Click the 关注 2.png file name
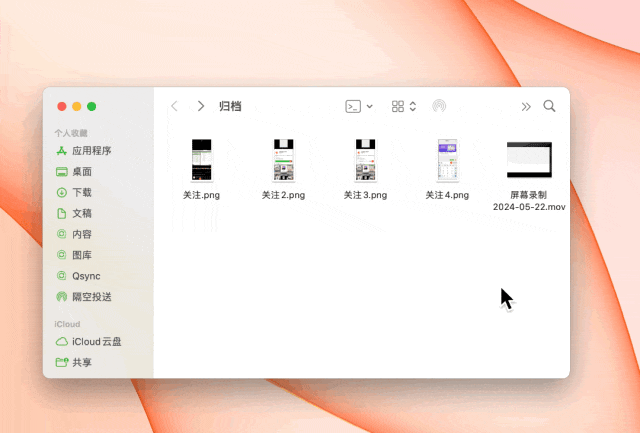Image resolution: width=640 pixels, height=433 pixels. click(283, 195)
